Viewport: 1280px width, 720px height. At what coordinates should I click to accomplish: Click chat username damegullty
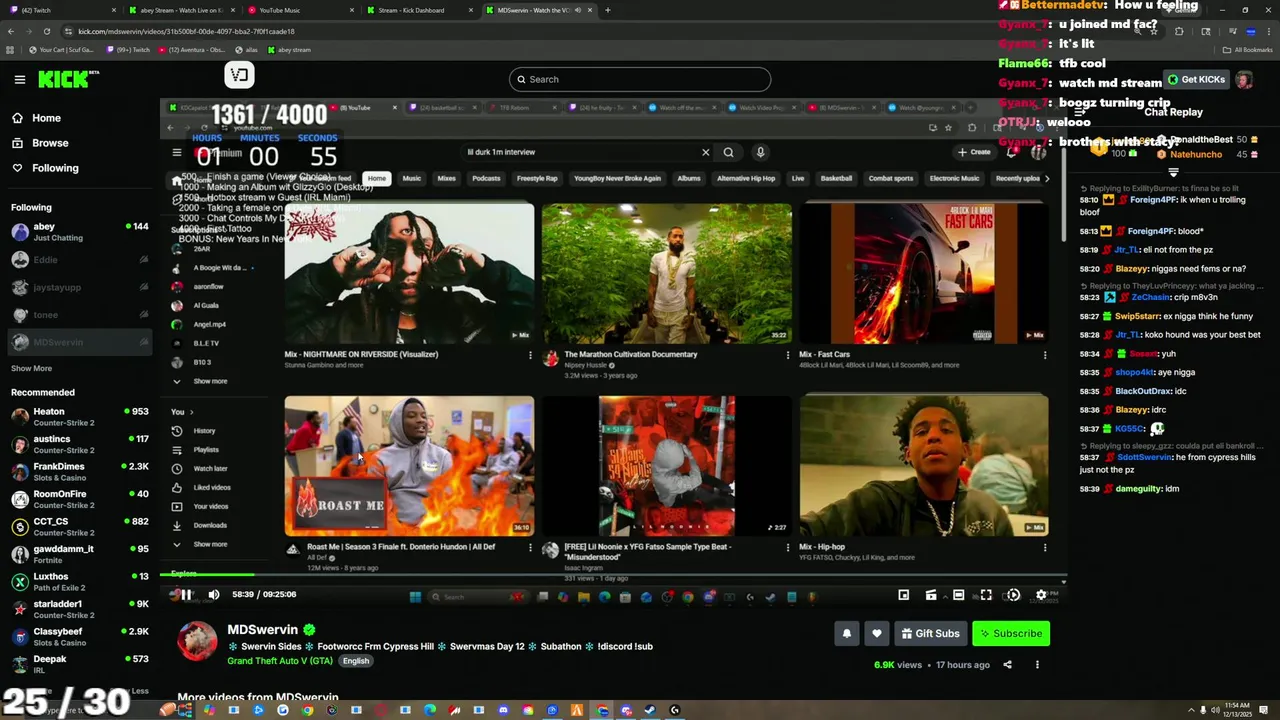coord(1138,489)
